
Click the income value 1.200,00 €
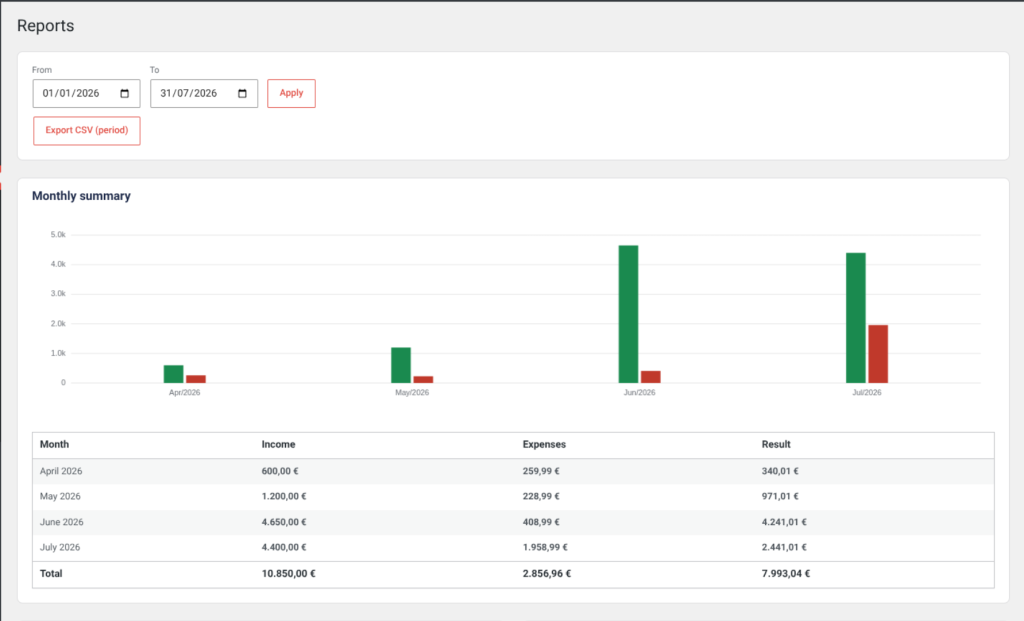point(284,496)
